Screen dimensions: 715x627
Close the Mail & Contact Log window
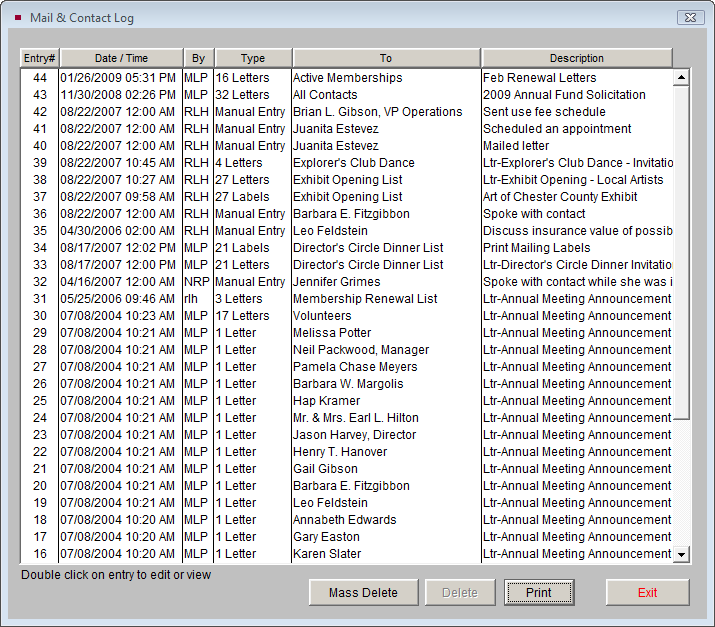(690, 18)
